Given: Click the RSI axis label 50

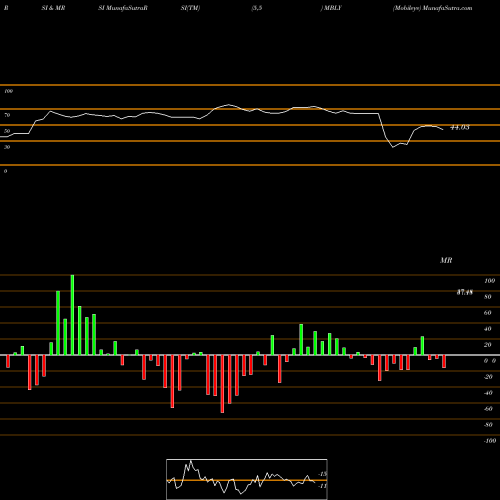Looking at the screenshot, I should [x=7, y=131].
